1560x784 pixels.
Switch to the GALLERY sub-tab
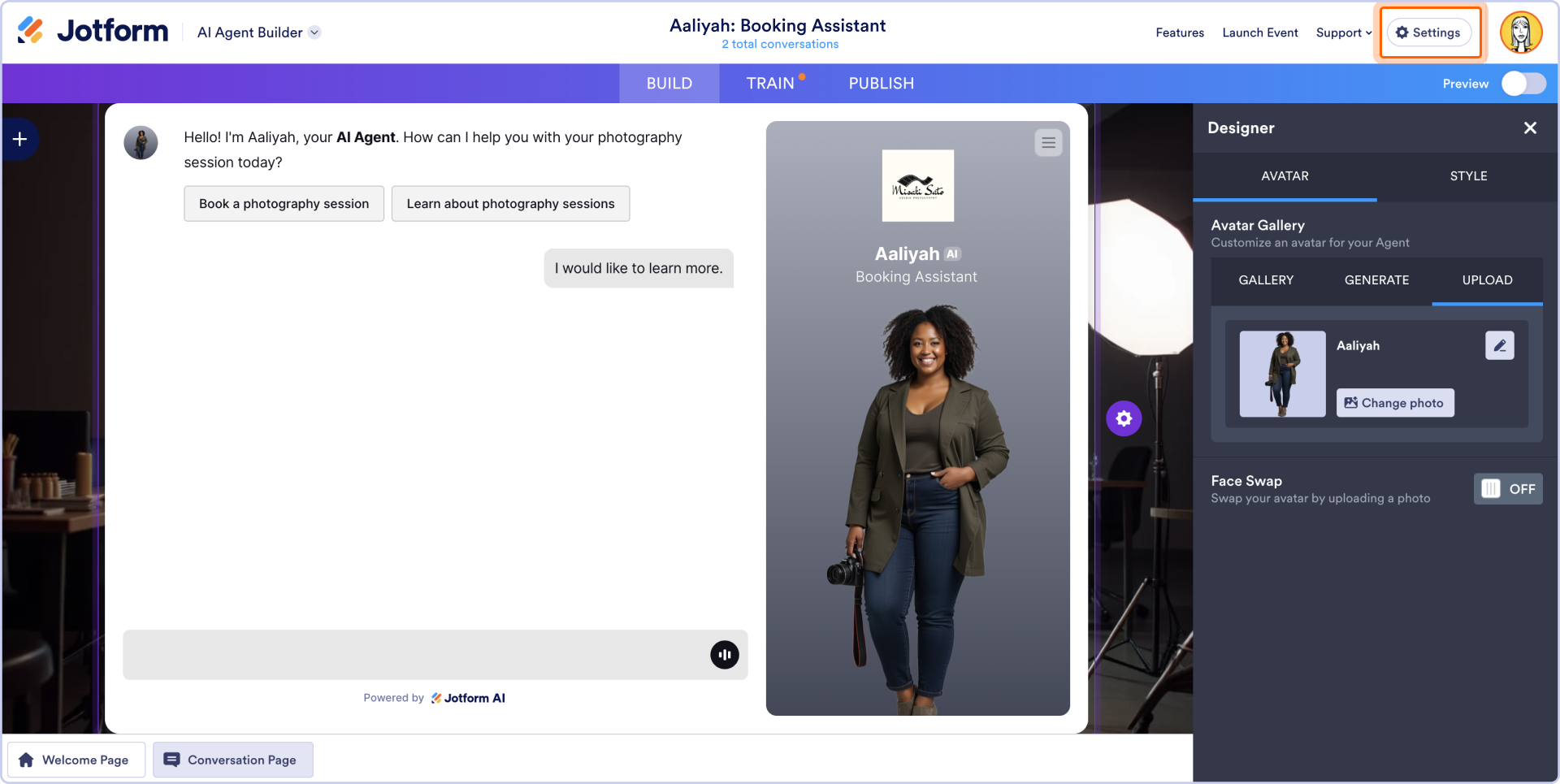[1266, 280]
